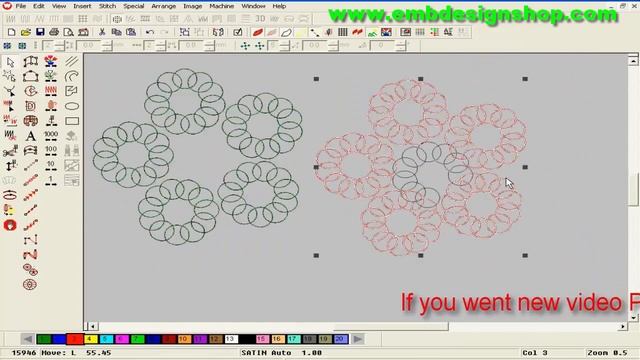Select the red circle stop icon
The width and height of the screenshot is (640, 360).
point(10,225)
